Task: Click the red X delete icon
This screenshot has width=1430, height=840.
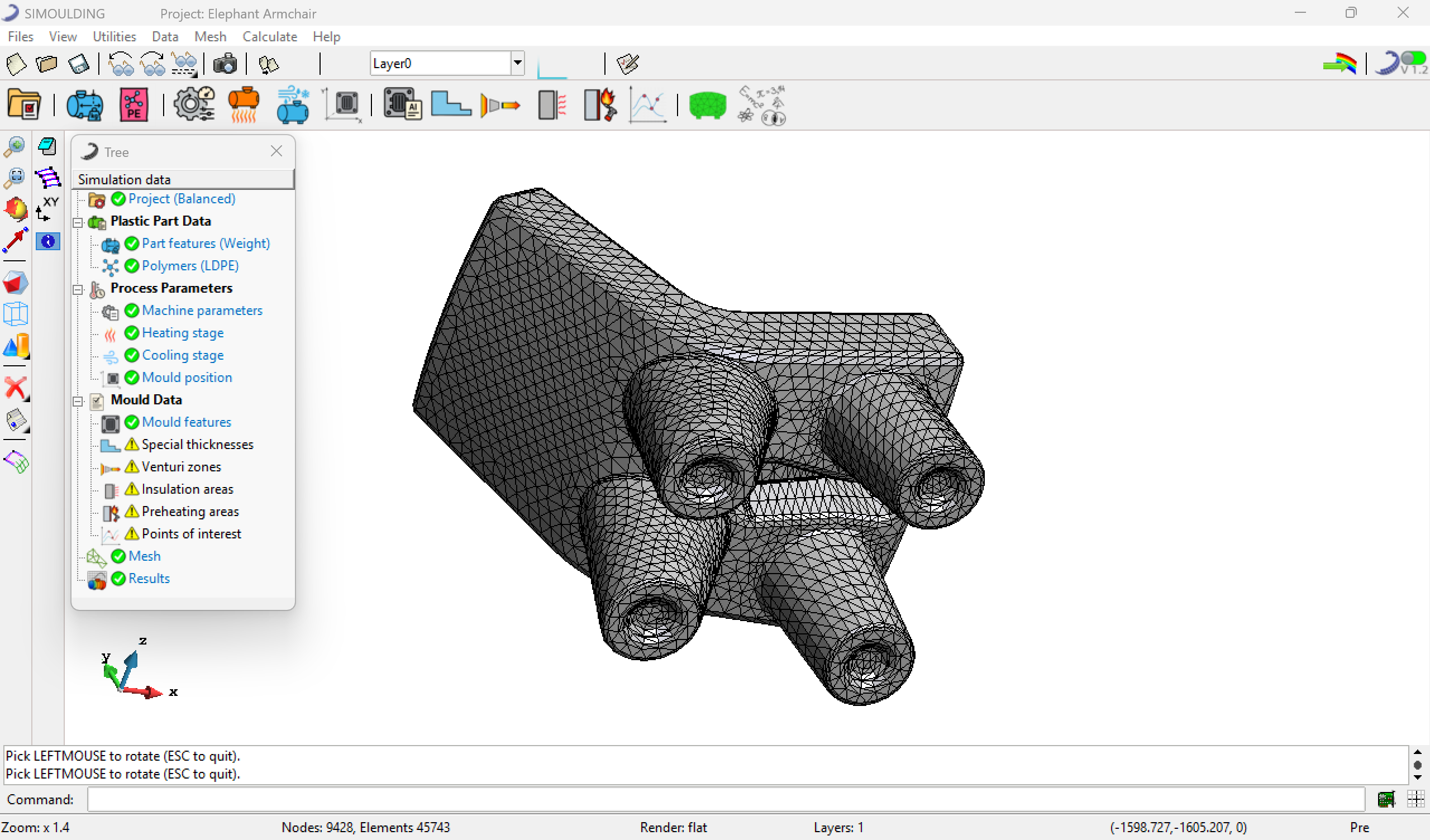Action: pyautogui.click(x=15, y=389)
